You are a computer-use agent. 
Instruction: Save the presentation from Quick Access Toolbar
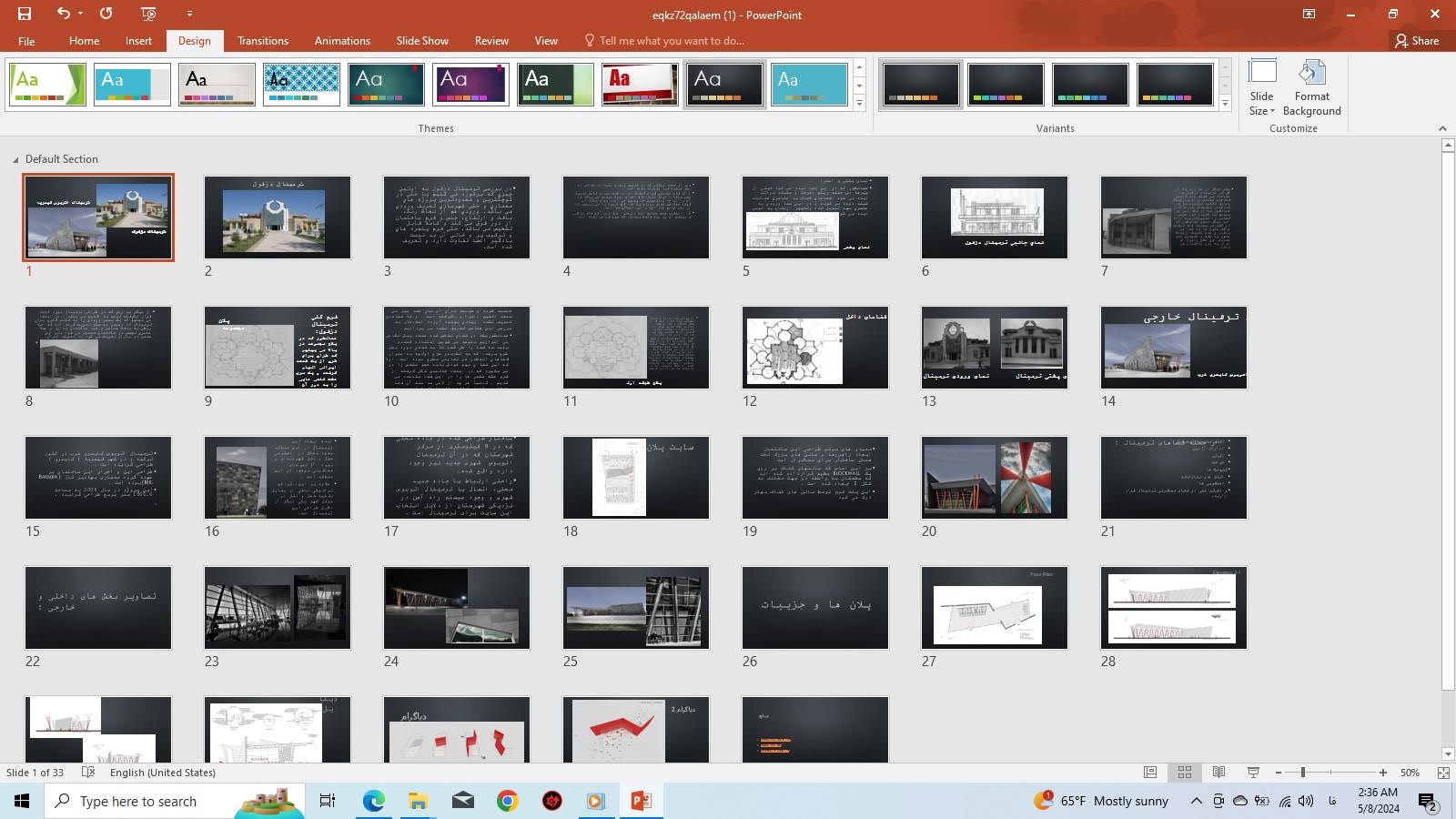[x=25, y=14]
